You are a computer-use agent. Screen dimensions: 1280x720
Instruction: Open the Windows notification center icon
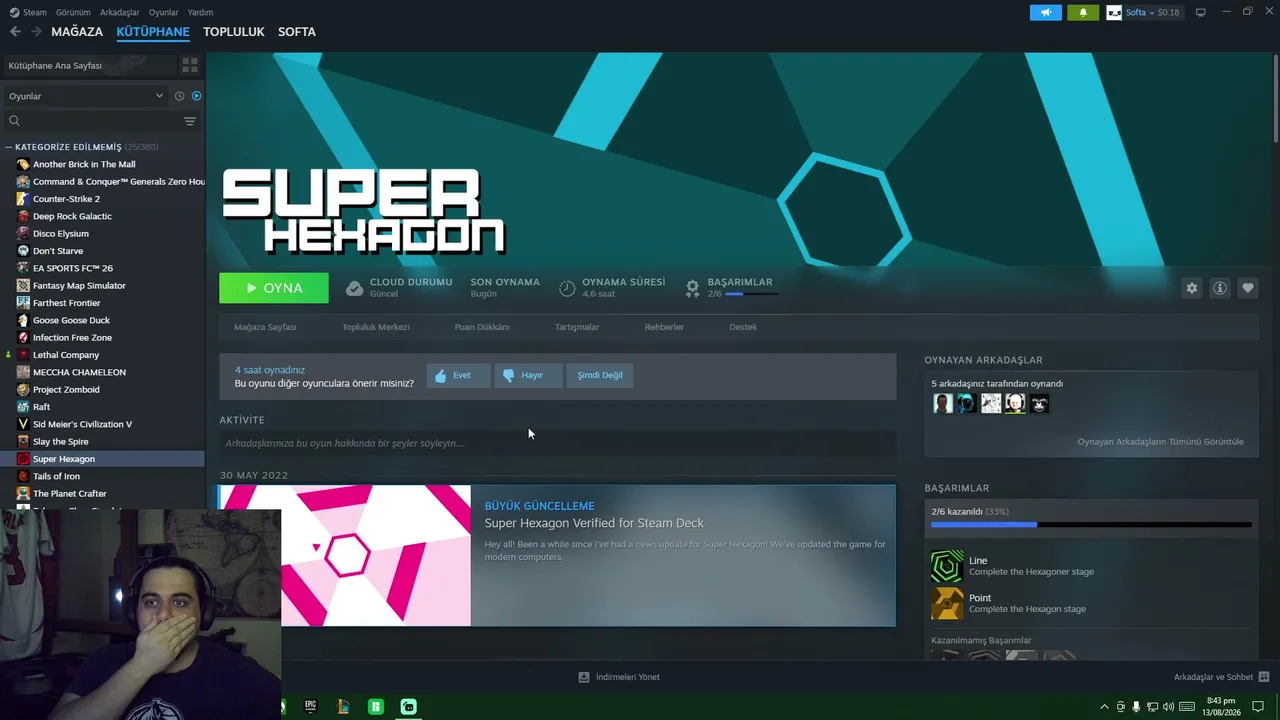1258,707
